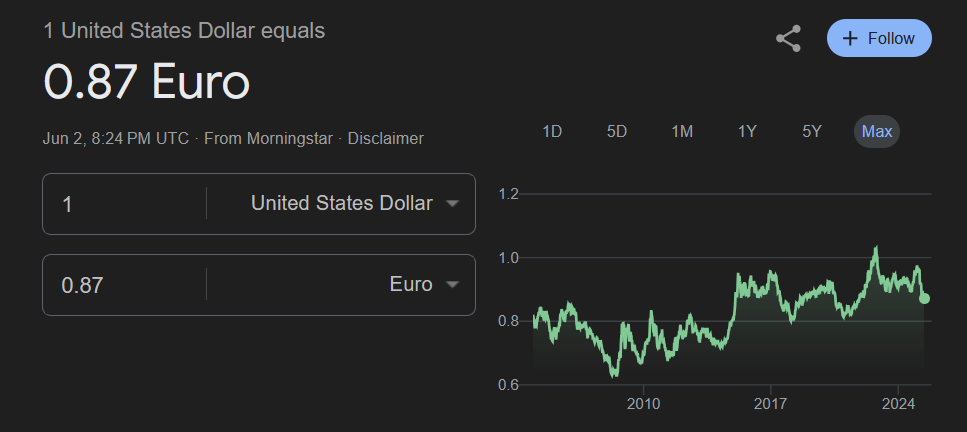Open the From Morningstar link
The image size is (967, 432).
point(268,138)
